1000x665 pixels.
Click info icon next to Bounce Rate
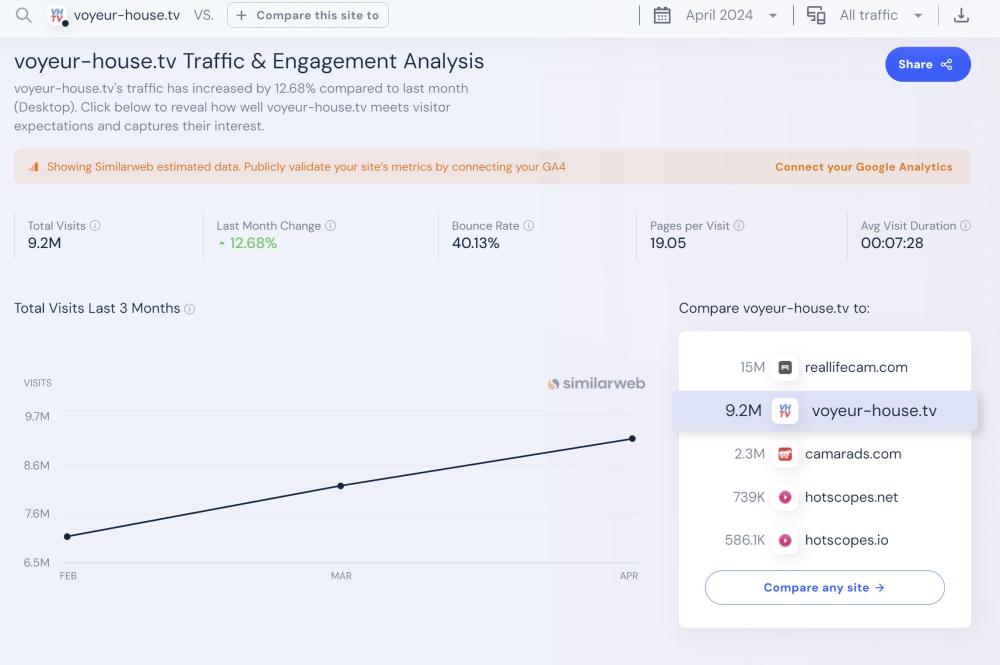point(529,226)
